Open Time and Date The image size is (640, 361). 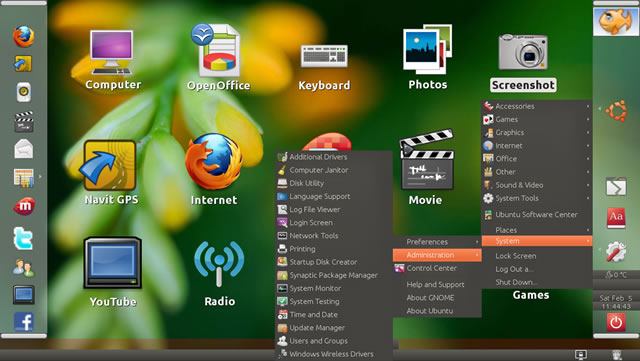pos(334,314)
